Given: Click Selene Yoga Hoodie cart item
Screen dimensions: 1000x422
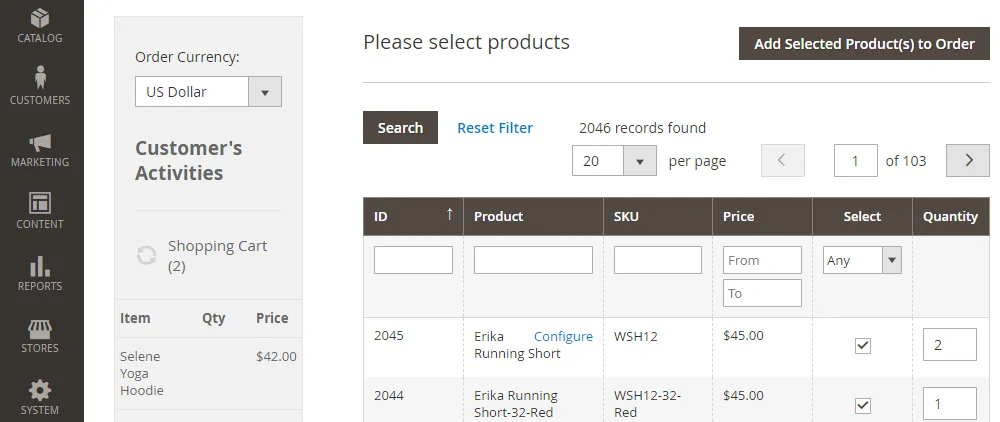Looking at the screenshot, I should point(142,374).
